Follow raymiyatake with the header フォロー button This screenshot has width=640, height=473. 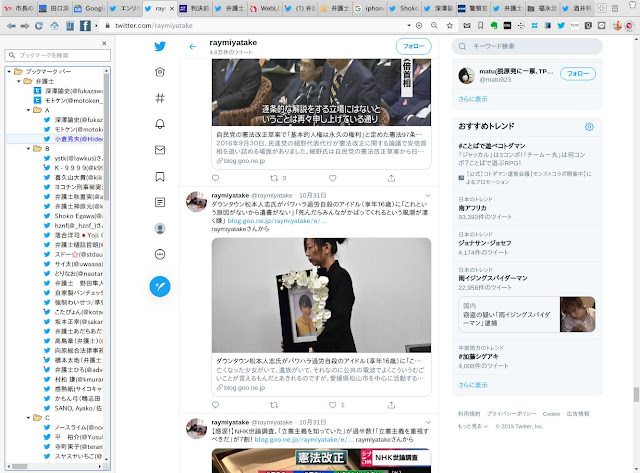pos(413,46)
